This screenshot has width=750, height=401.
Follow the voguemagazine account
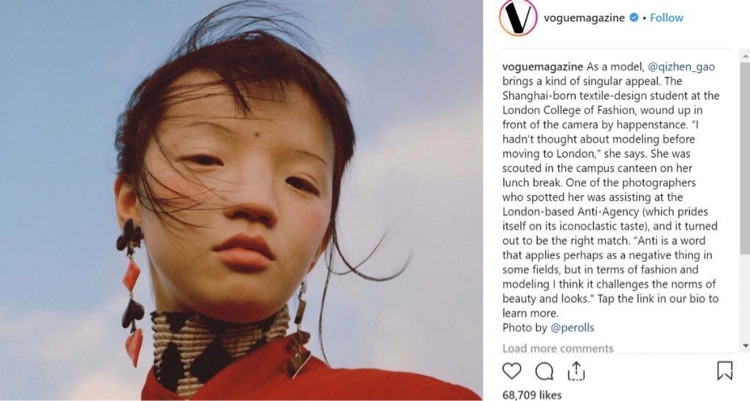[666, 18]
